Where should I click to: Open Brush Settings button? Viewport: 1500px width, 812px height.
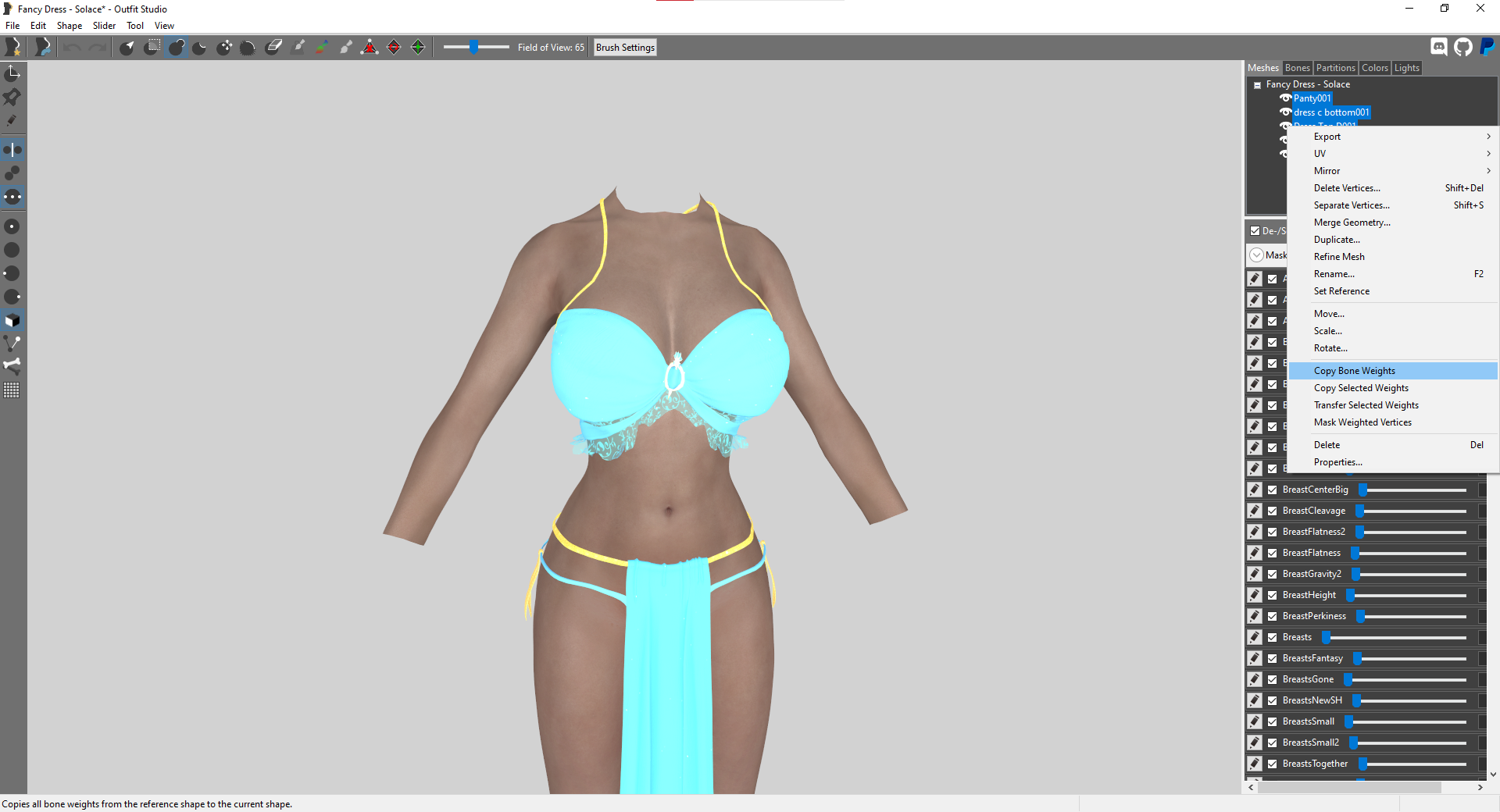coord(625,48)
